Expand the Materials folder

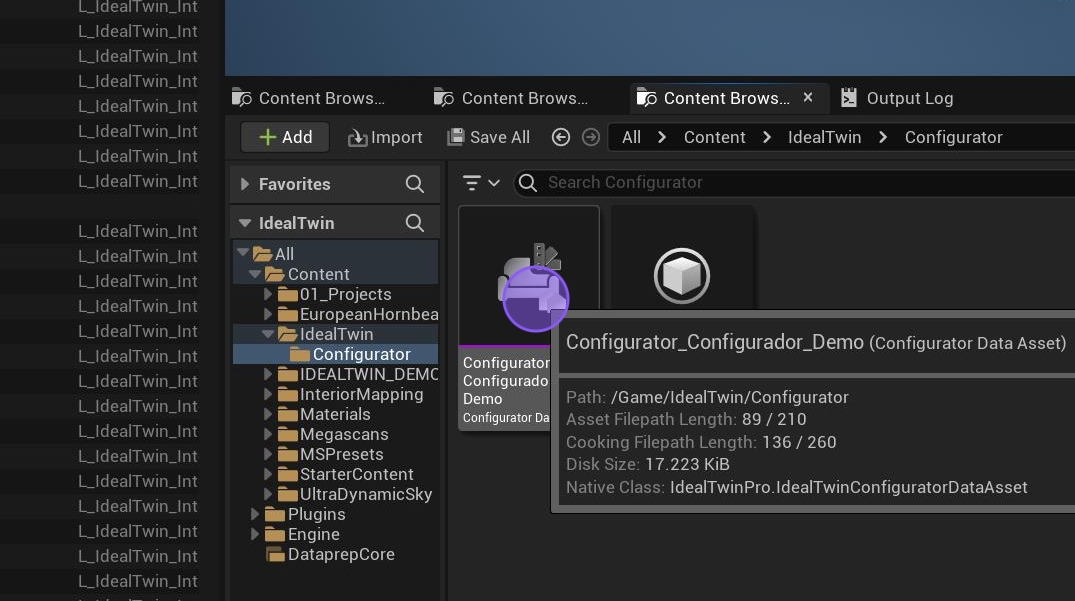coord(268,414)
